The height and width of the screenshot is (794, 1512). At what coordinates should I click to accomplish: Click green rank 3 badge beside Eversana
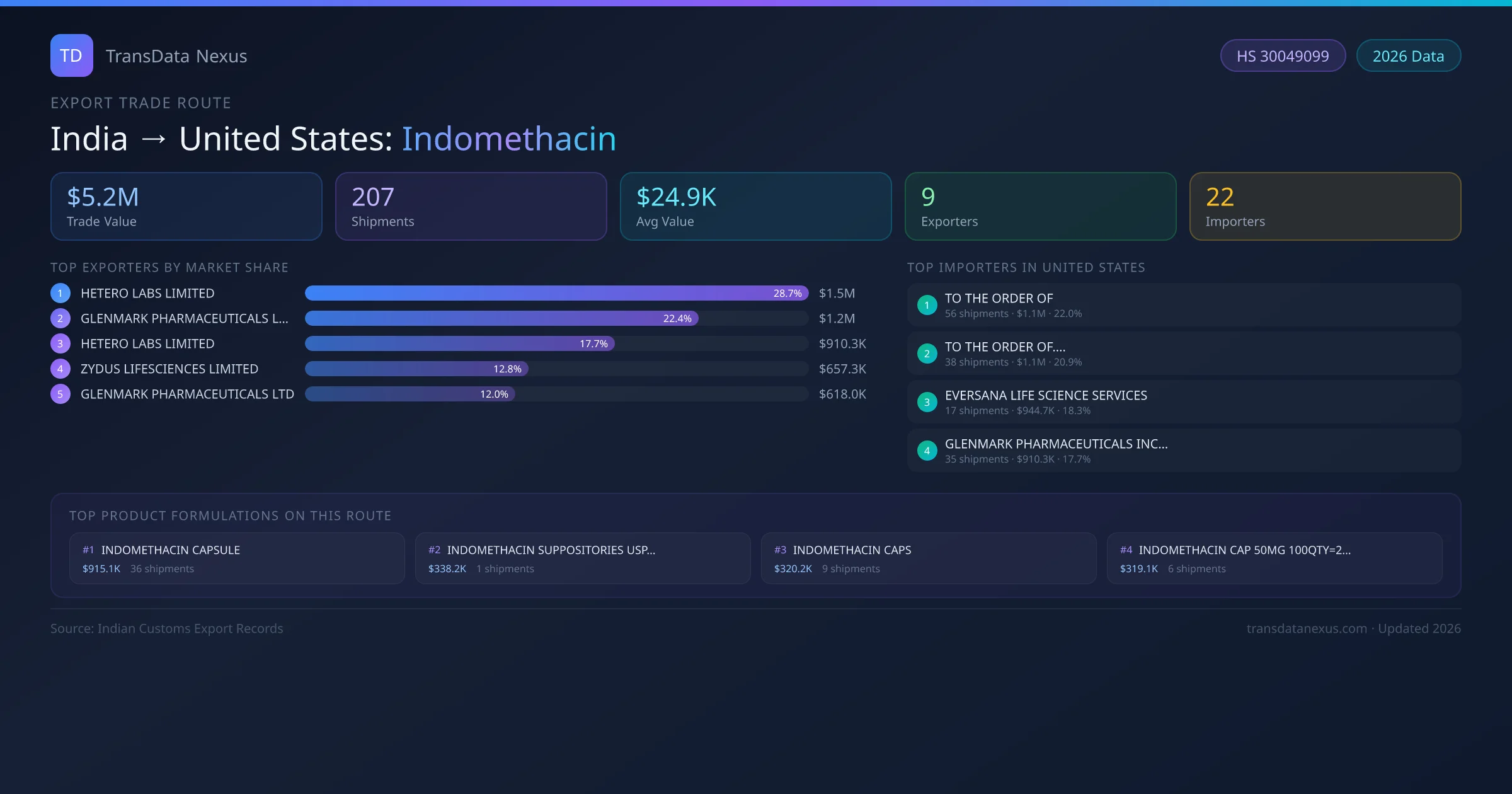point(927,402)
